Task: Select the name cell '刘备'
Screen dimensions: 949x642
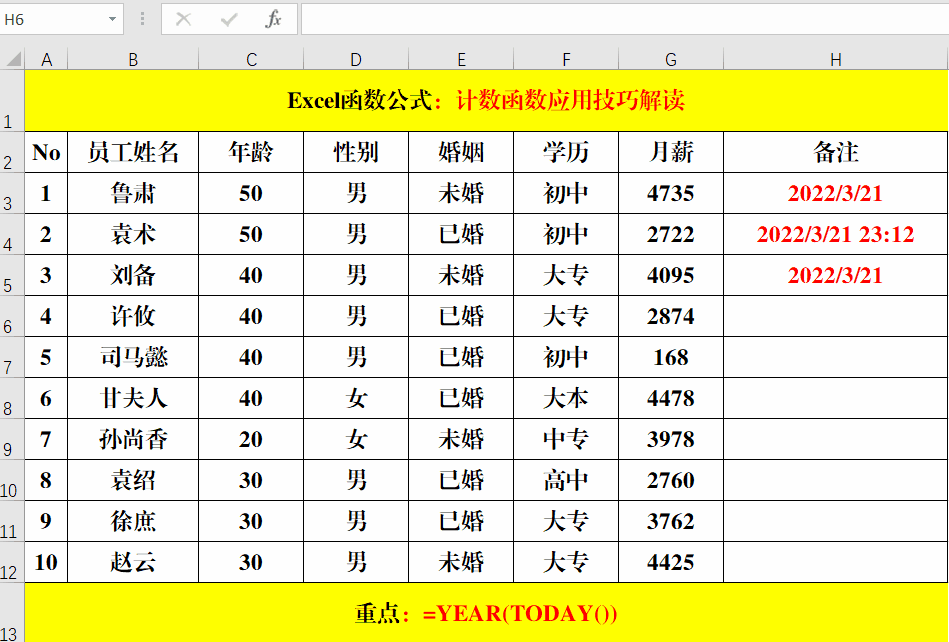Action: [x=133, y=275]
